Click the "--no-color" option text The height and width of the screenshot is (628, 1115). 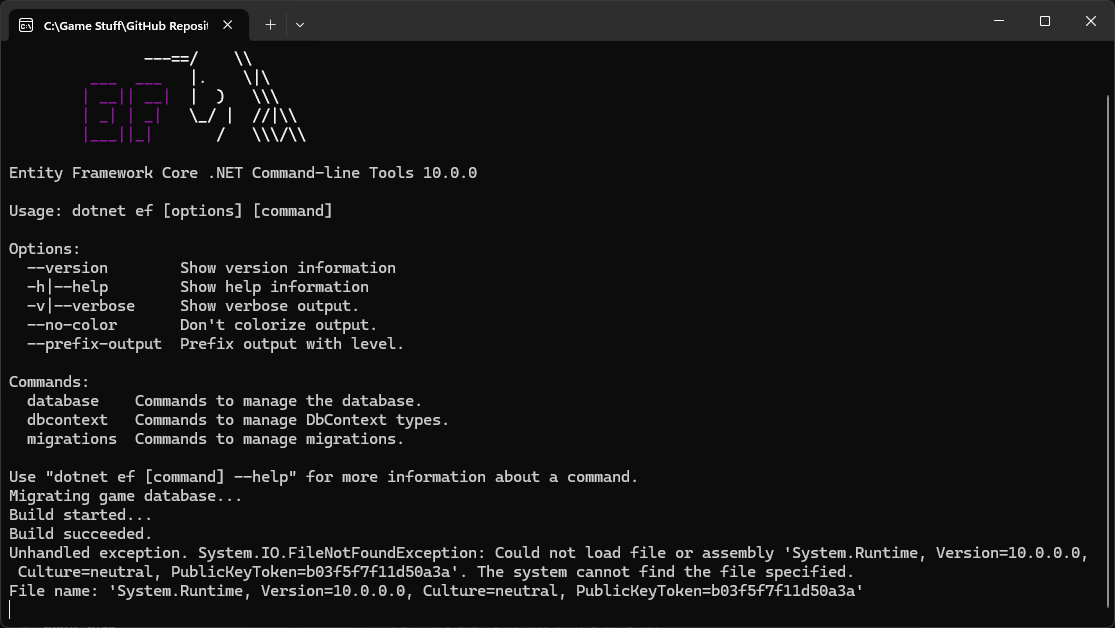pos(72,325)
